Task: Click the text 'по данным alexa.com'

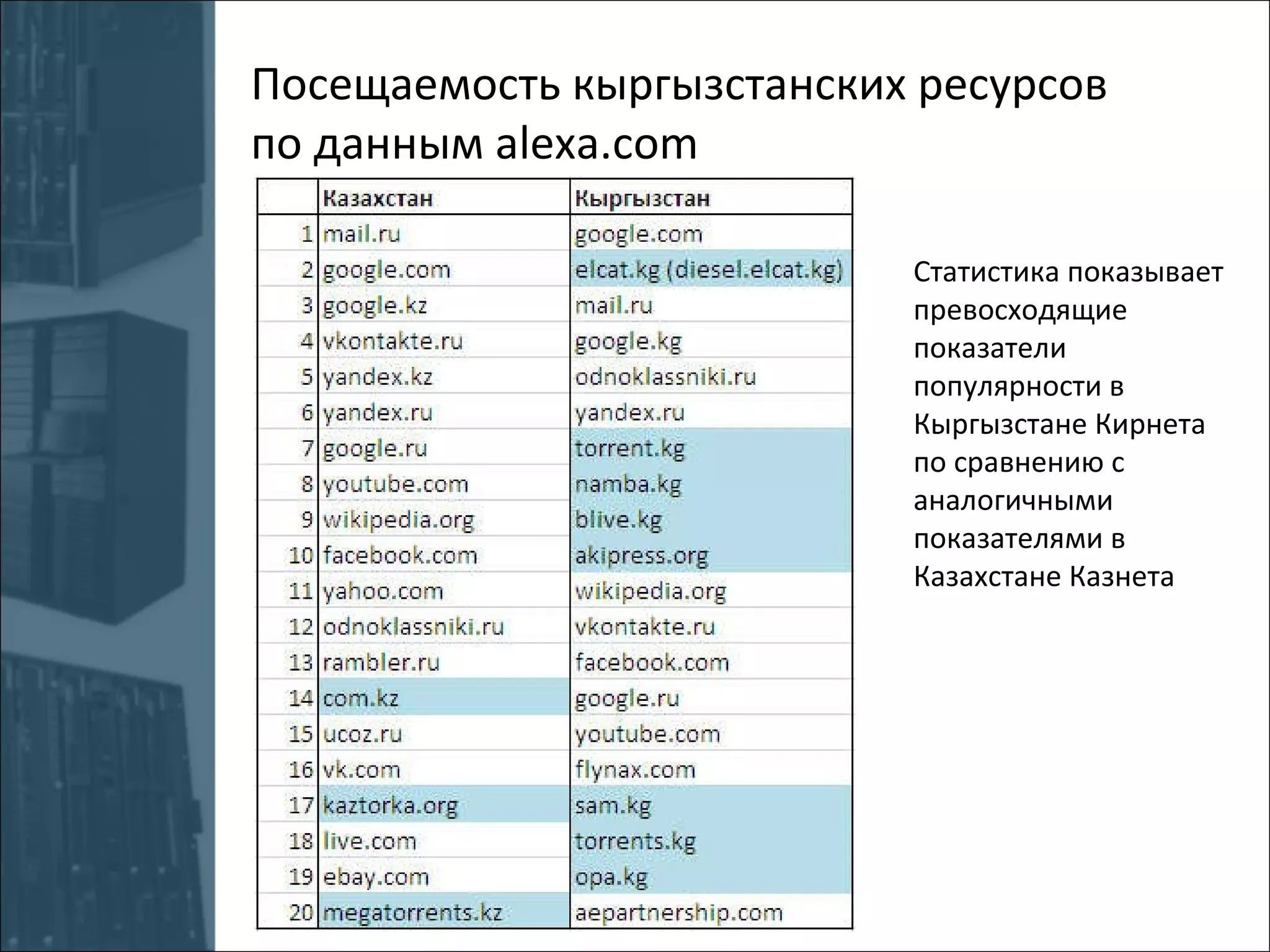Action: click(x=474, y=144)
